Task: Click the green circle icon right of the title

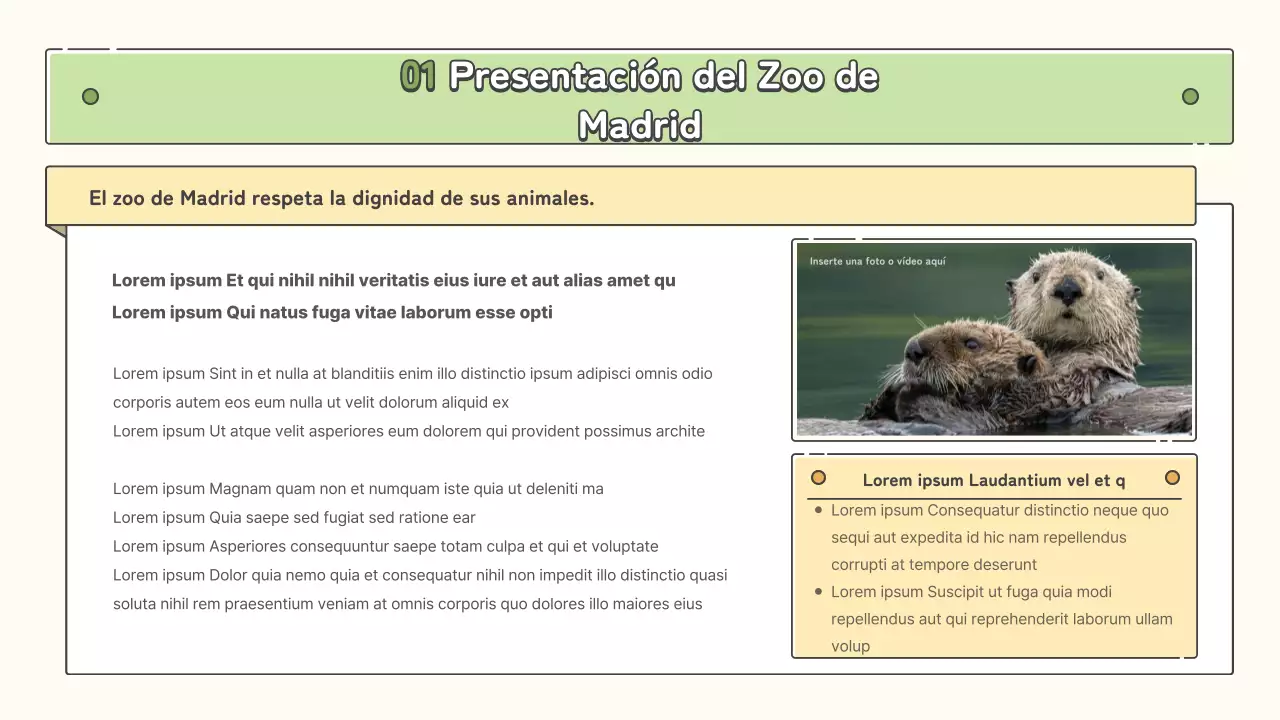Action: click(x=1190, y=96)
